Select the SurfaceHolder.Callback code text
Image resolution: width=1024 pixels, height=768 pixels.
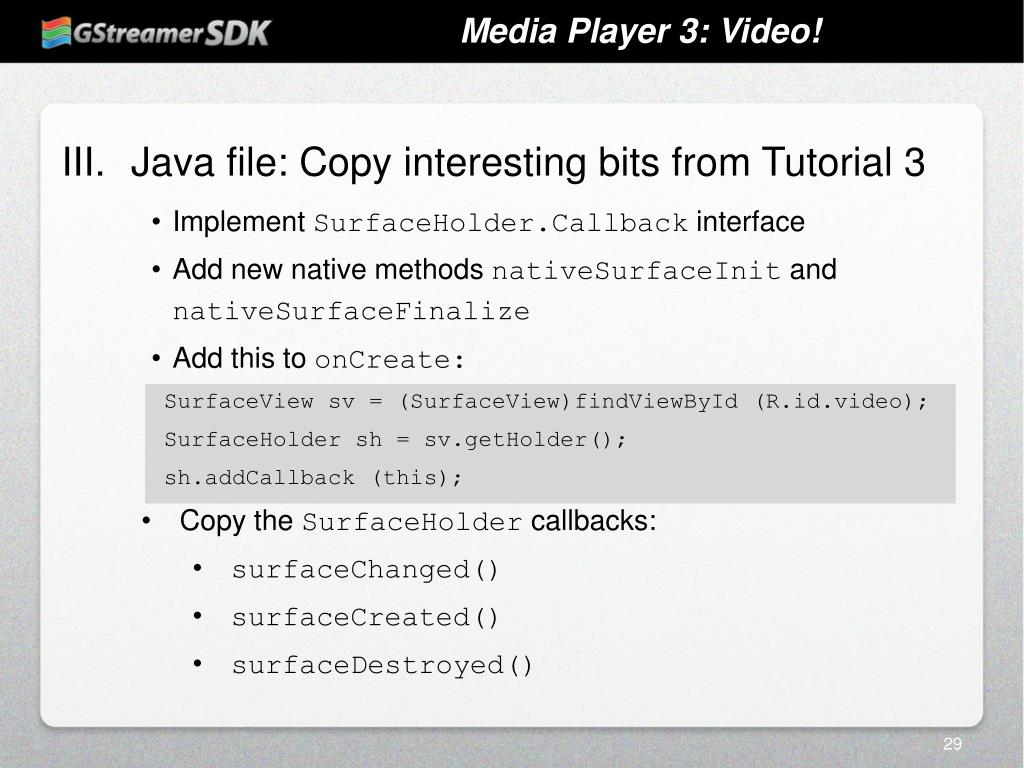pos(500,223)
